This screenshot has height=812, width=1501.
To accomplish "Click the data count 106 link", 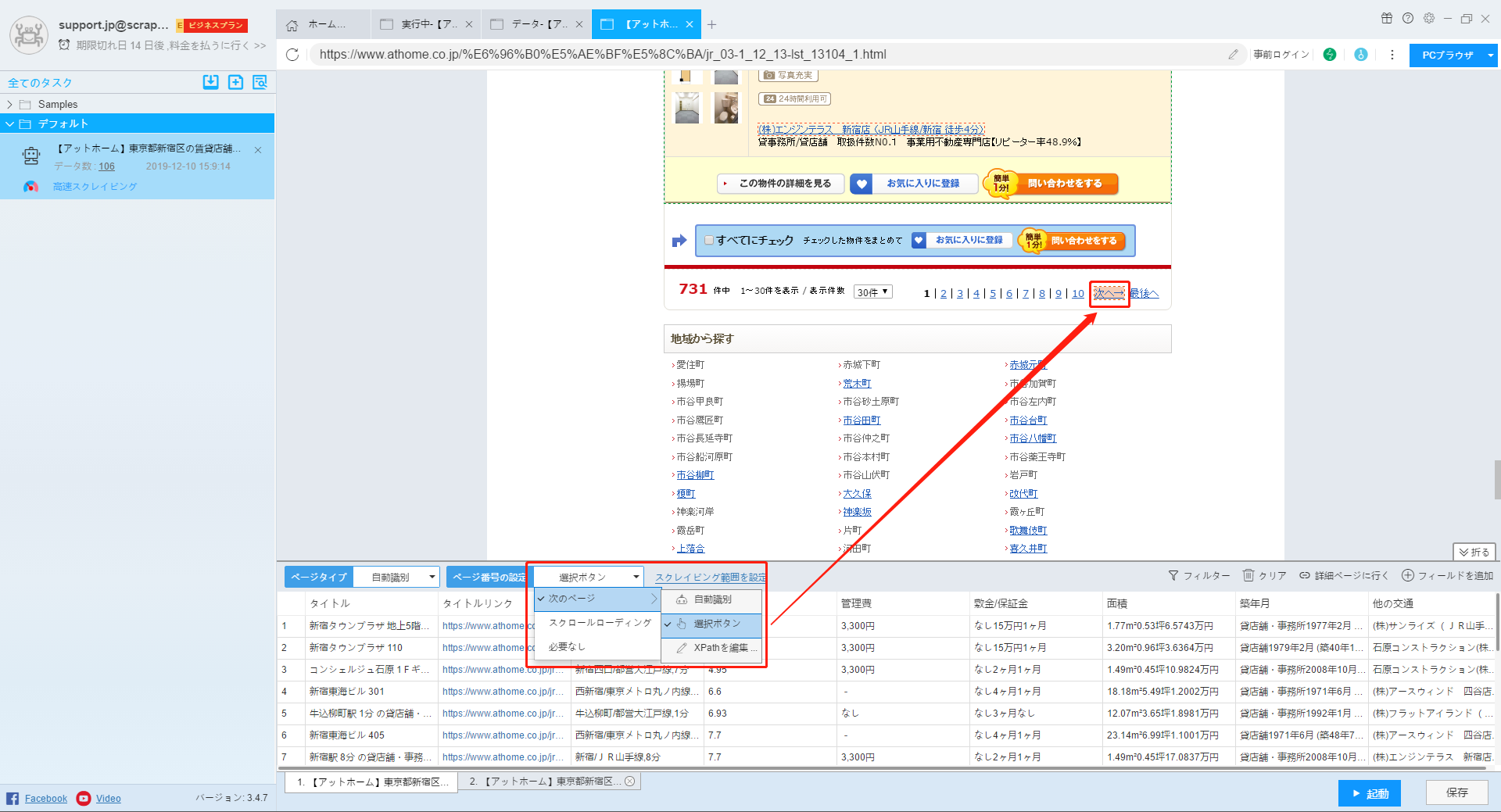I will pos(106,166).
